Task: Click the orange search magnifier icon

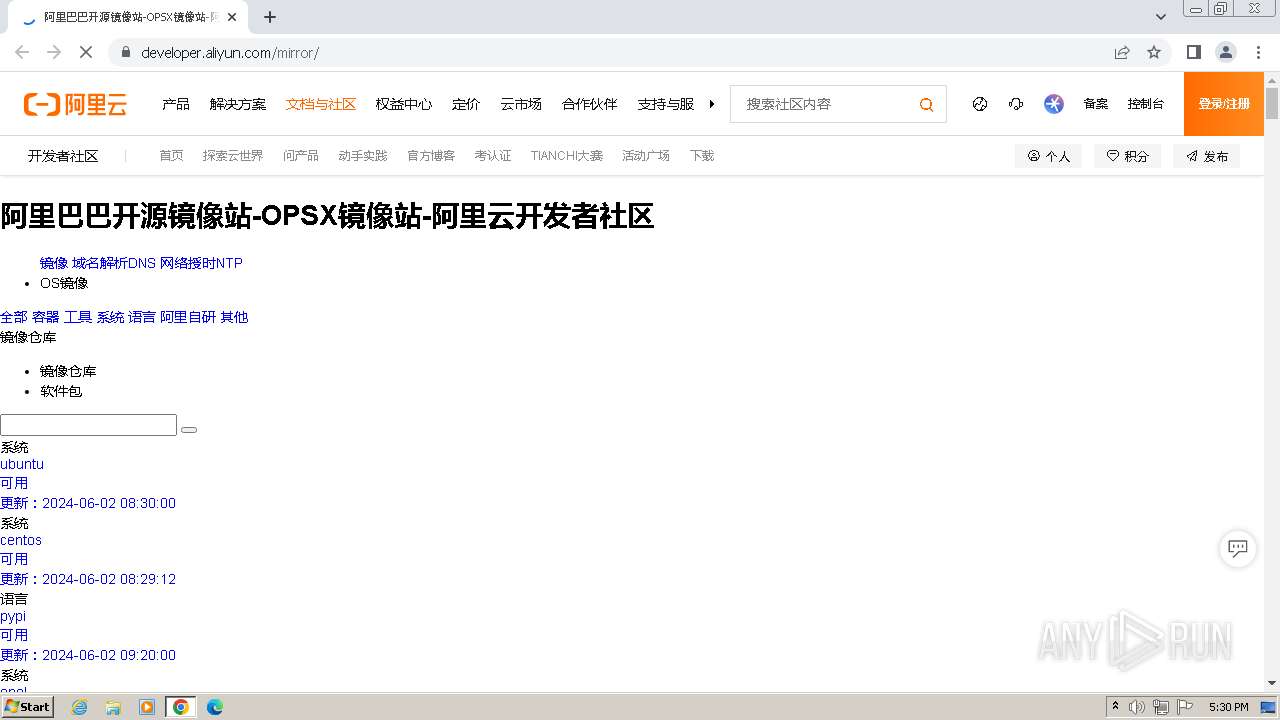Action: click(x=926, y=104)
